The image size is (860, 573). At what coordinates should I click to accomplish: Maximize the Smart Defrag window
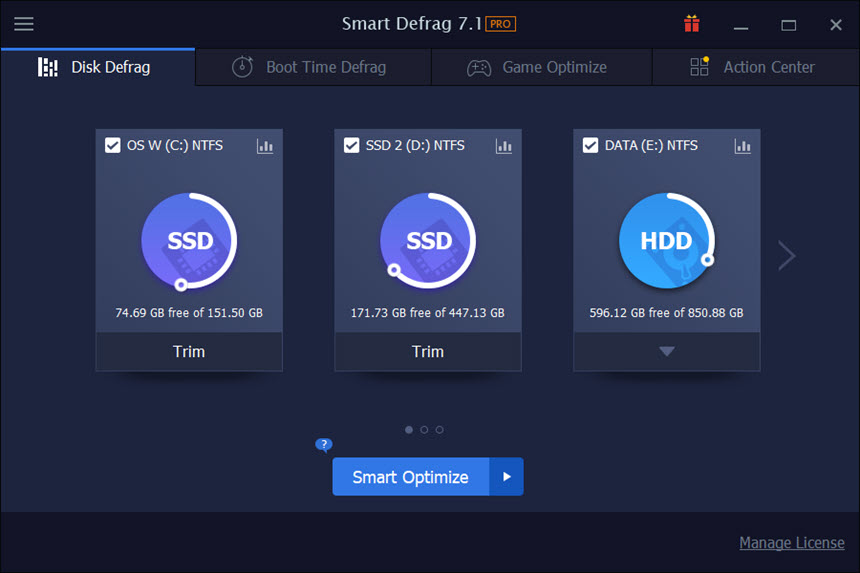[789, 25]
